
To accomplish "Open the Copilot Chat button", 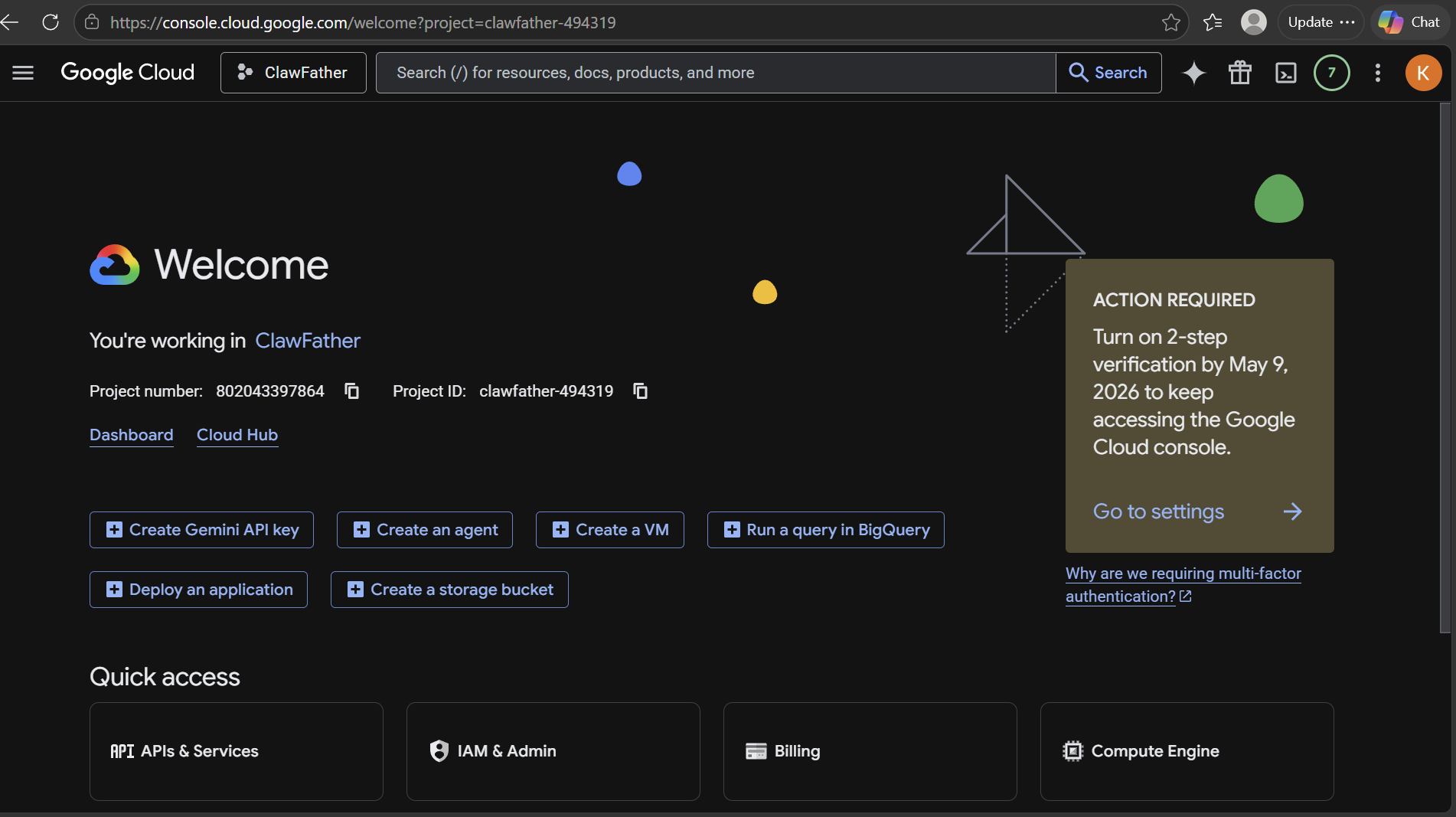I will tap(1410, 22).
